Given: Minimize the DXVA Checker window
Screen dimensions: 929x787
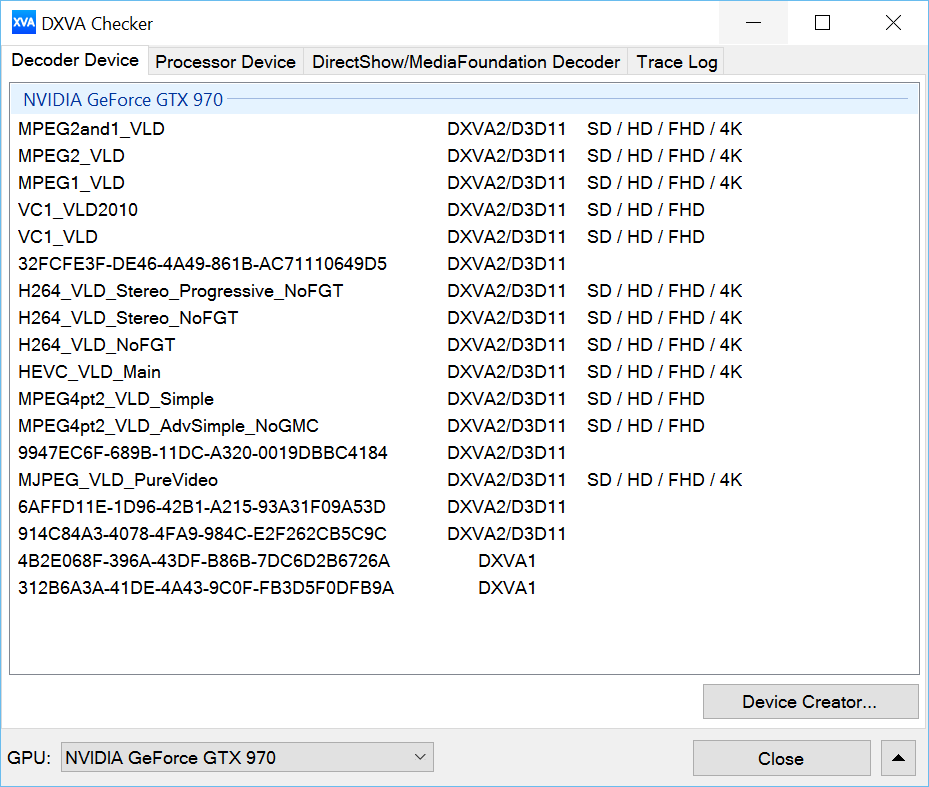Looking at the screenshot, I should pos(752,23).
